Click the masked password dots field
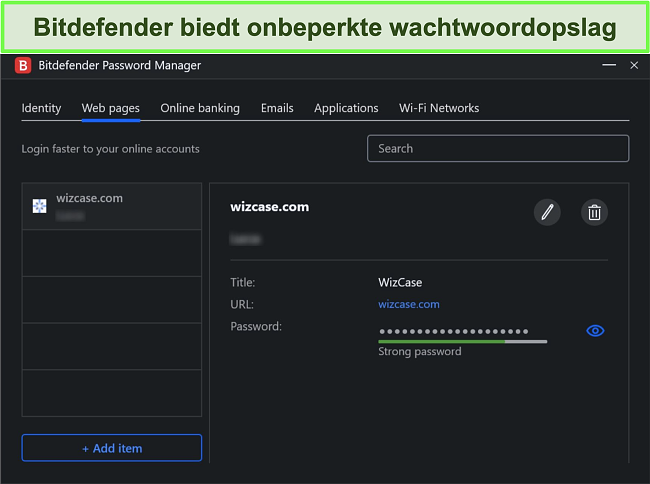Screen dimensions: 650x484 [454, 332]
